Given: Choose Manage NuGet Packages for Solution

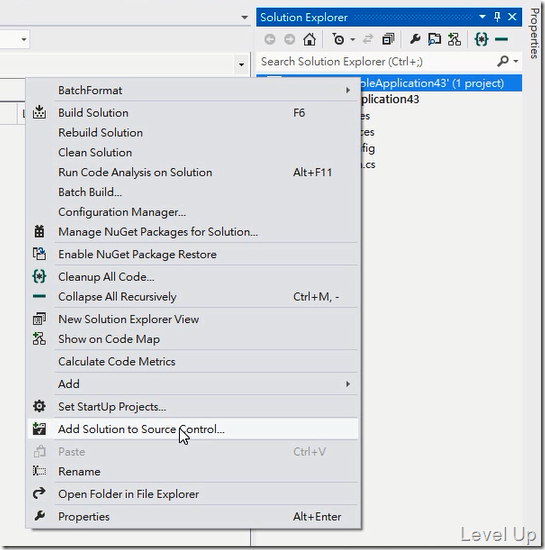Looking at the screenshot, I should [x=192, y=232].
